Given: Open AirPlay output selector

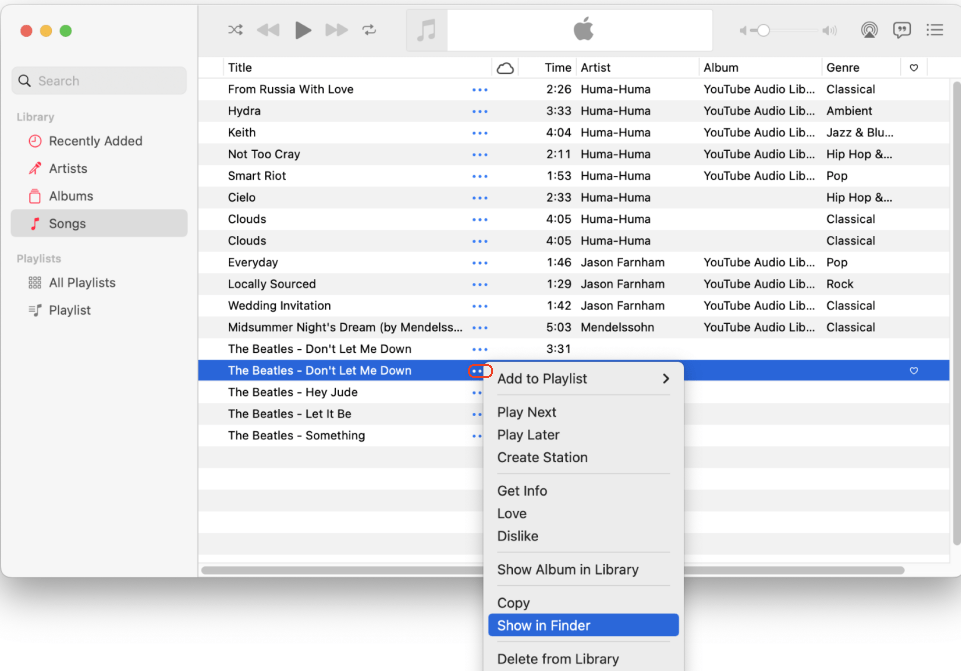Looking at the screenshot, I should [x=869, y=30].
